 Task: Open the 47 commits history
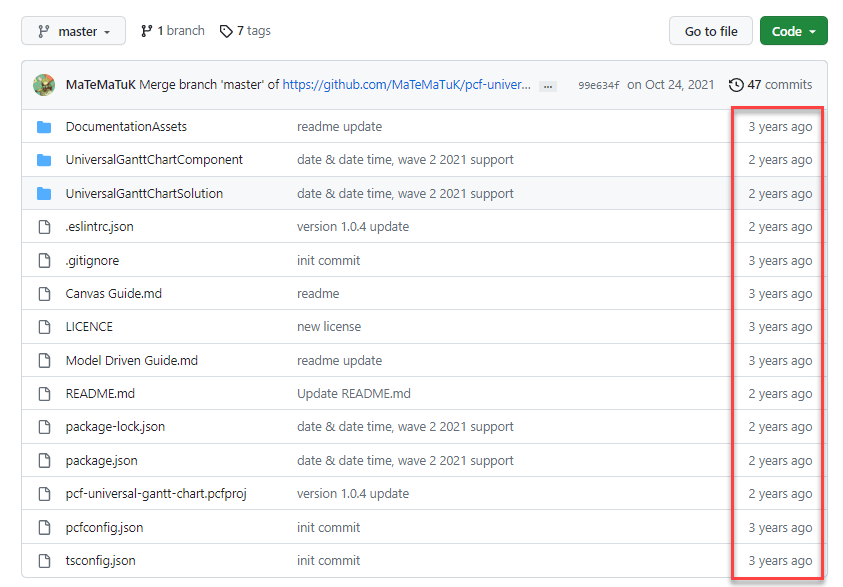pyautogui.click(x=770, y=85)
